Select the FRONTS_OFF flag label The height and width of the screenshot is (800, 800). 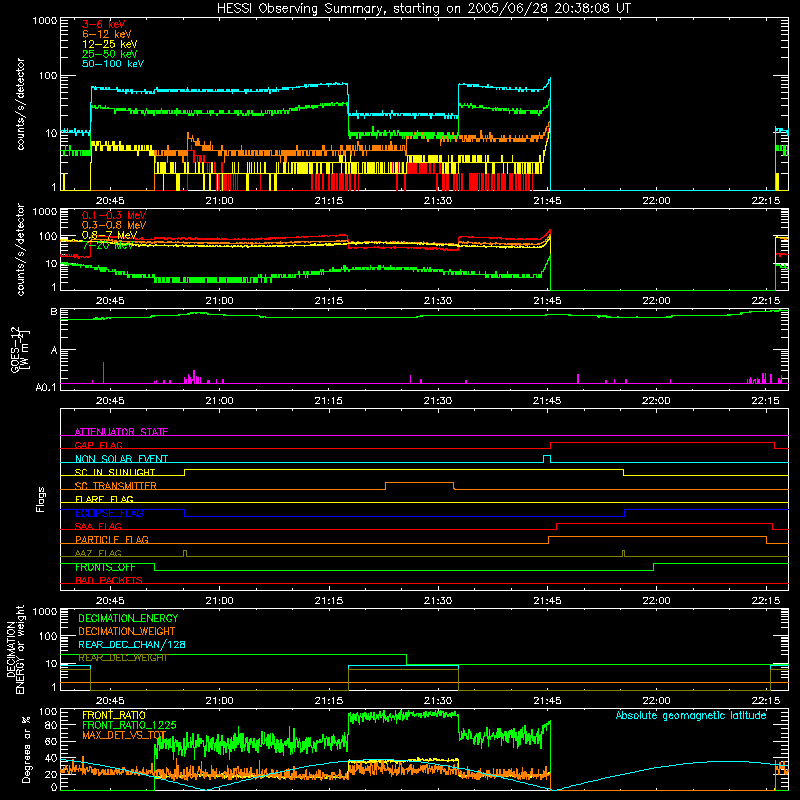pyautogui.click(x=105, y=567)
